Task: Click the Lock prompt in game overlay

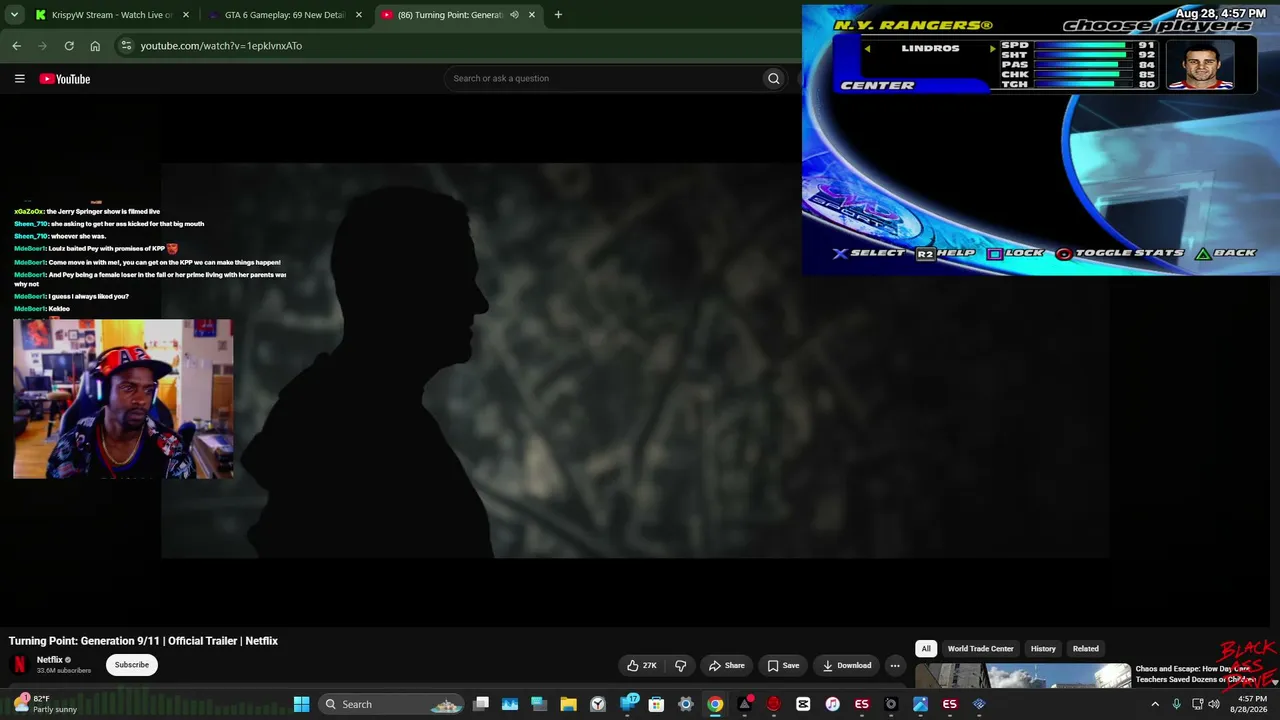Action: pyautogui.click(x=1015, y=253)
